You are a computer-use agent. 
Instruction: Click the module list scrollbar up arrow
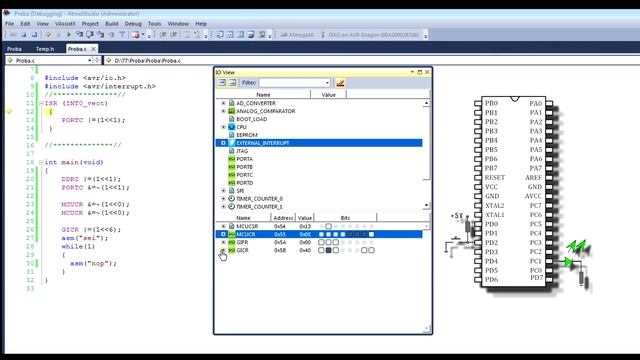pyautogui.click(x=426, y=103)
